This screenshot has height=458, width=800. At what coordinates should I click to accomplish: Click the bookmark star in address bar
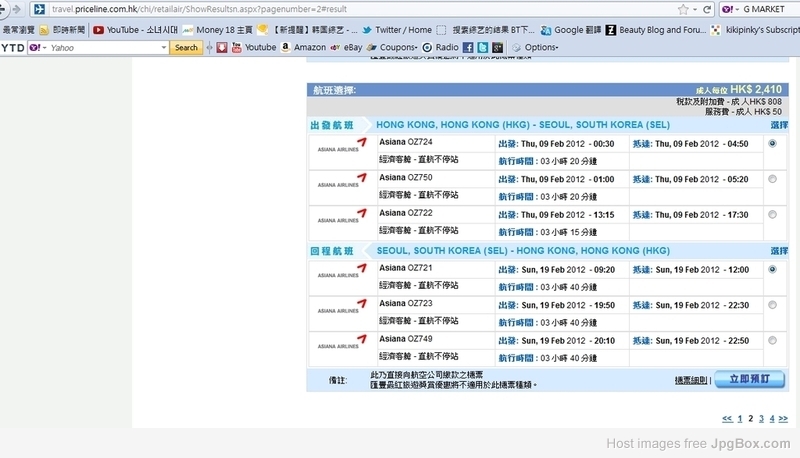(x=683, y=9)
